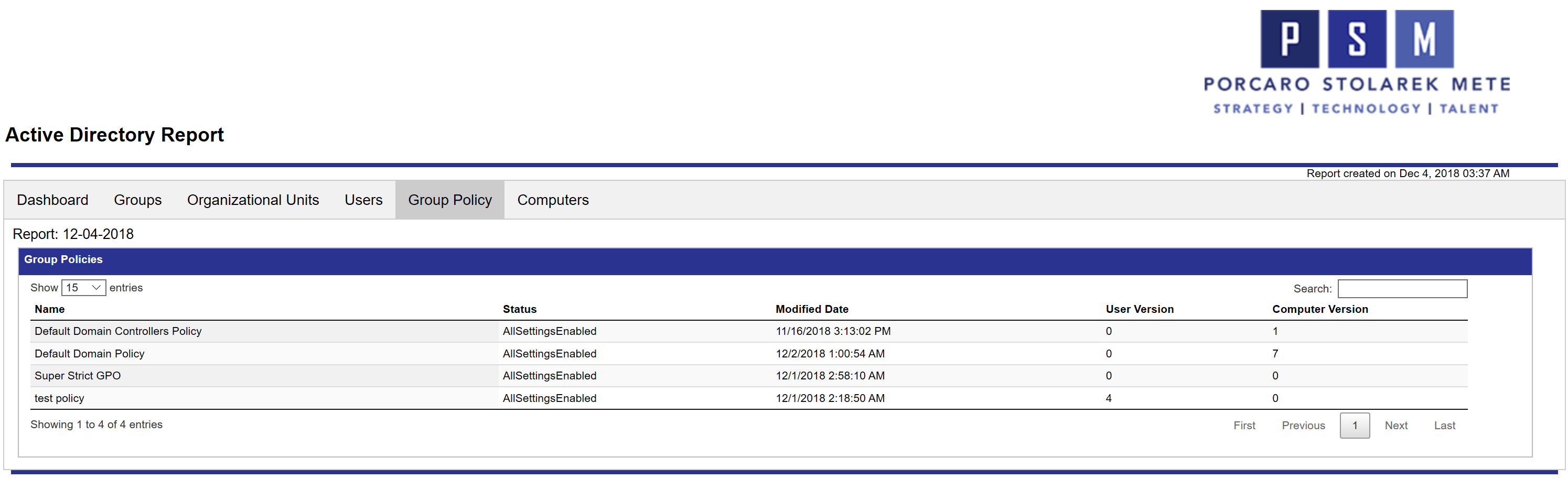This screenshot has height=479, width=1568.
Task: Select the test policy name cell
Action: 59,398
